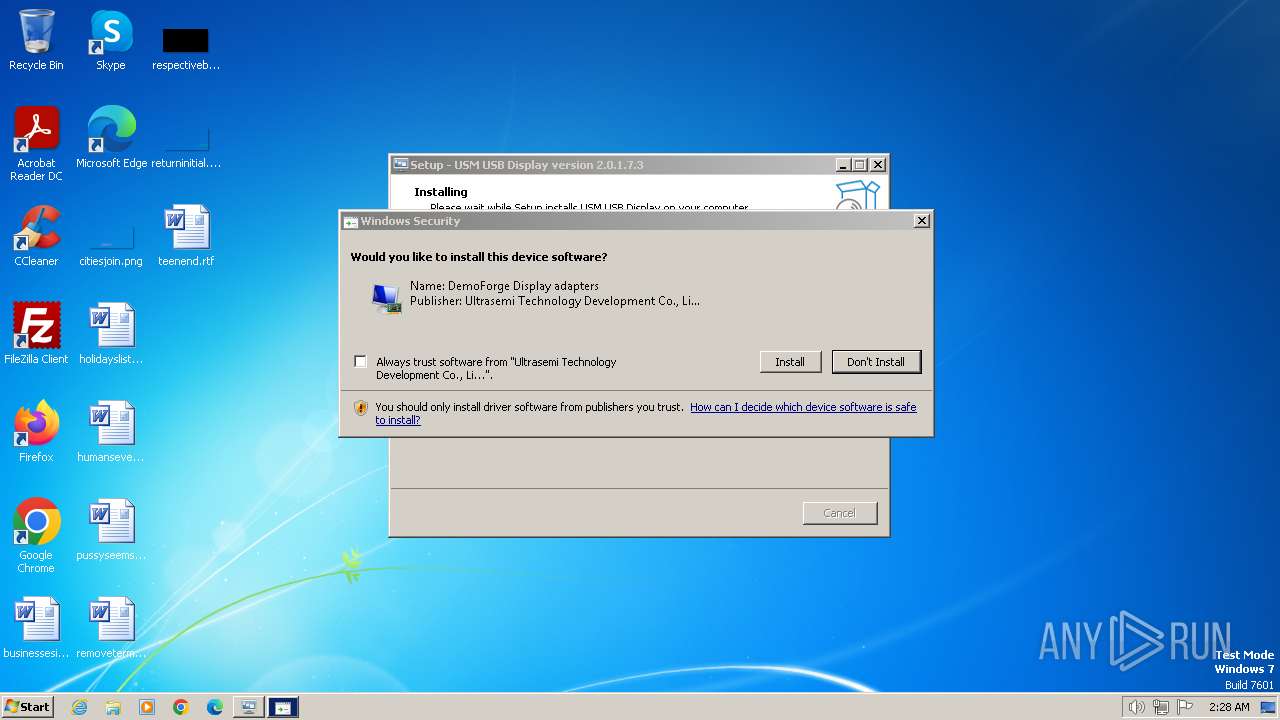Select the returninitial desktop file
Viewport: 1280px width, 720px height.
point(185,146)
